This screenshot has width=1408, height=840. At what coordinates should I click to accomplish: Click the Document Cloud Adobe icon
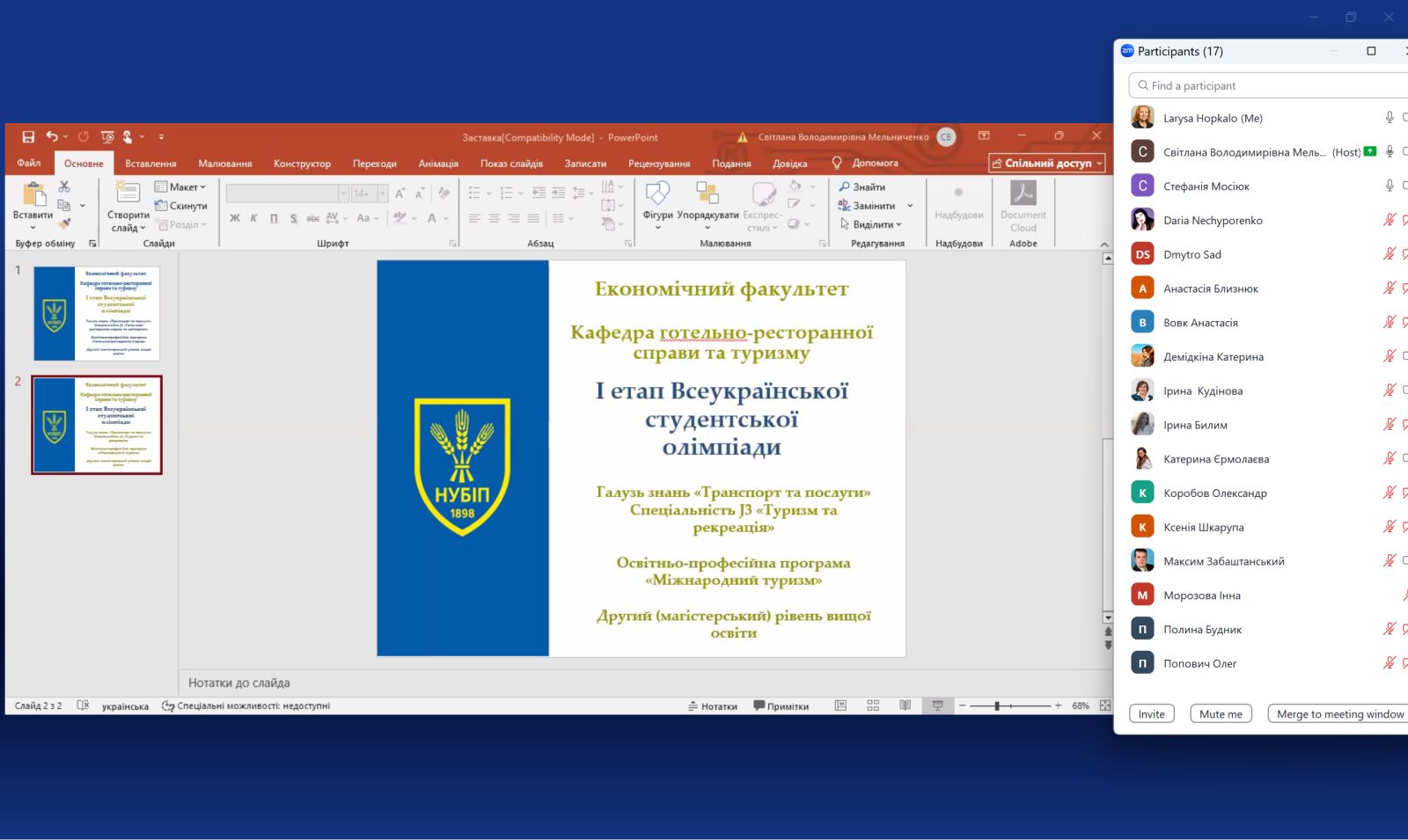pyautogui.click(x=1023, y=193)
